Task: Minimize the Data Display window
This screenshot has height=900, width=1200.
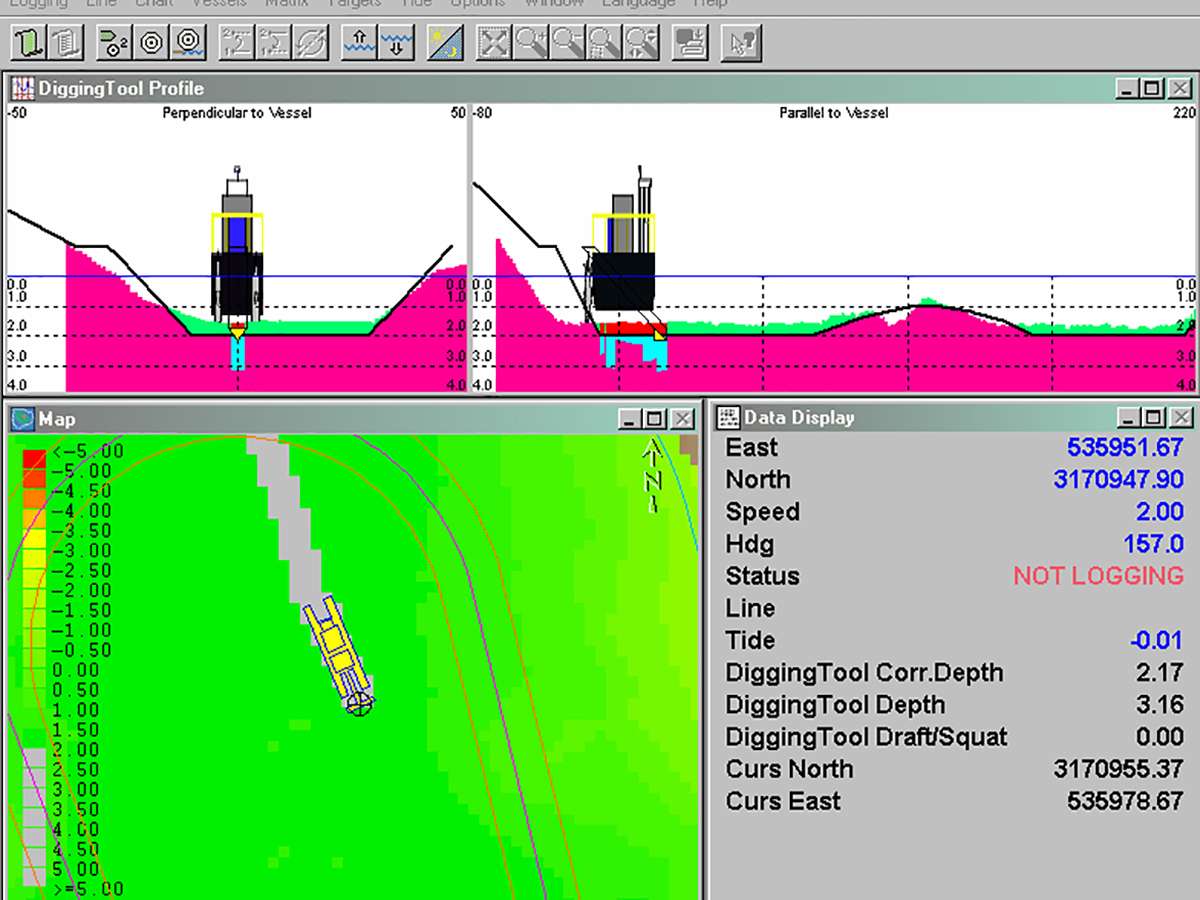Action: click(x=1129, y=418)
